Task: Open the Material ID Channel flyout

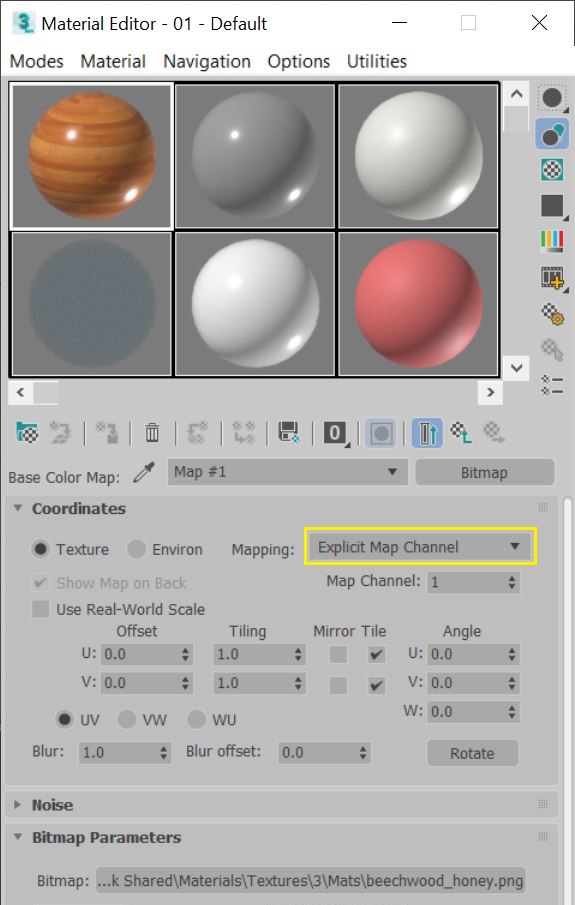Action: tap(335, 433)
